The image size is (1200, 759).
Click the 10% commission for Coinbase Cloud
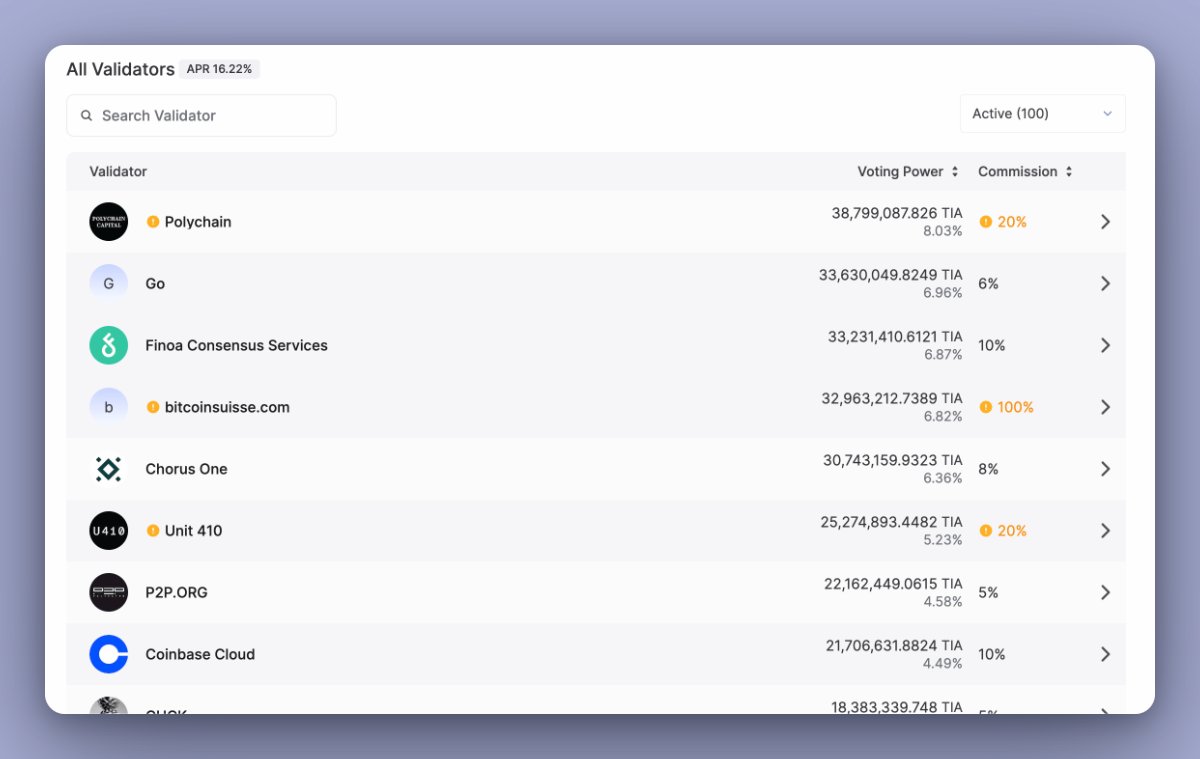click(x=992, y=654)
